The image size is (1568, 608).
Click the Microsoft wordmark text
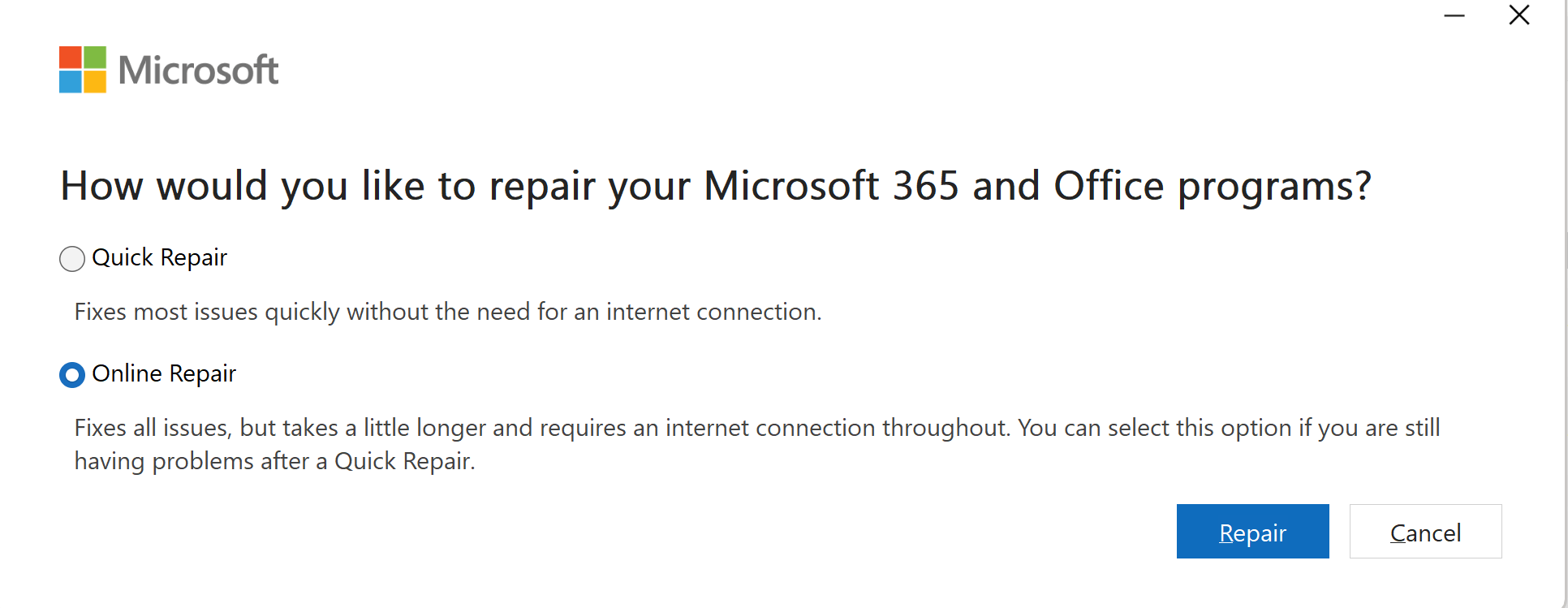pyautogui.click(x=199, y=71)
